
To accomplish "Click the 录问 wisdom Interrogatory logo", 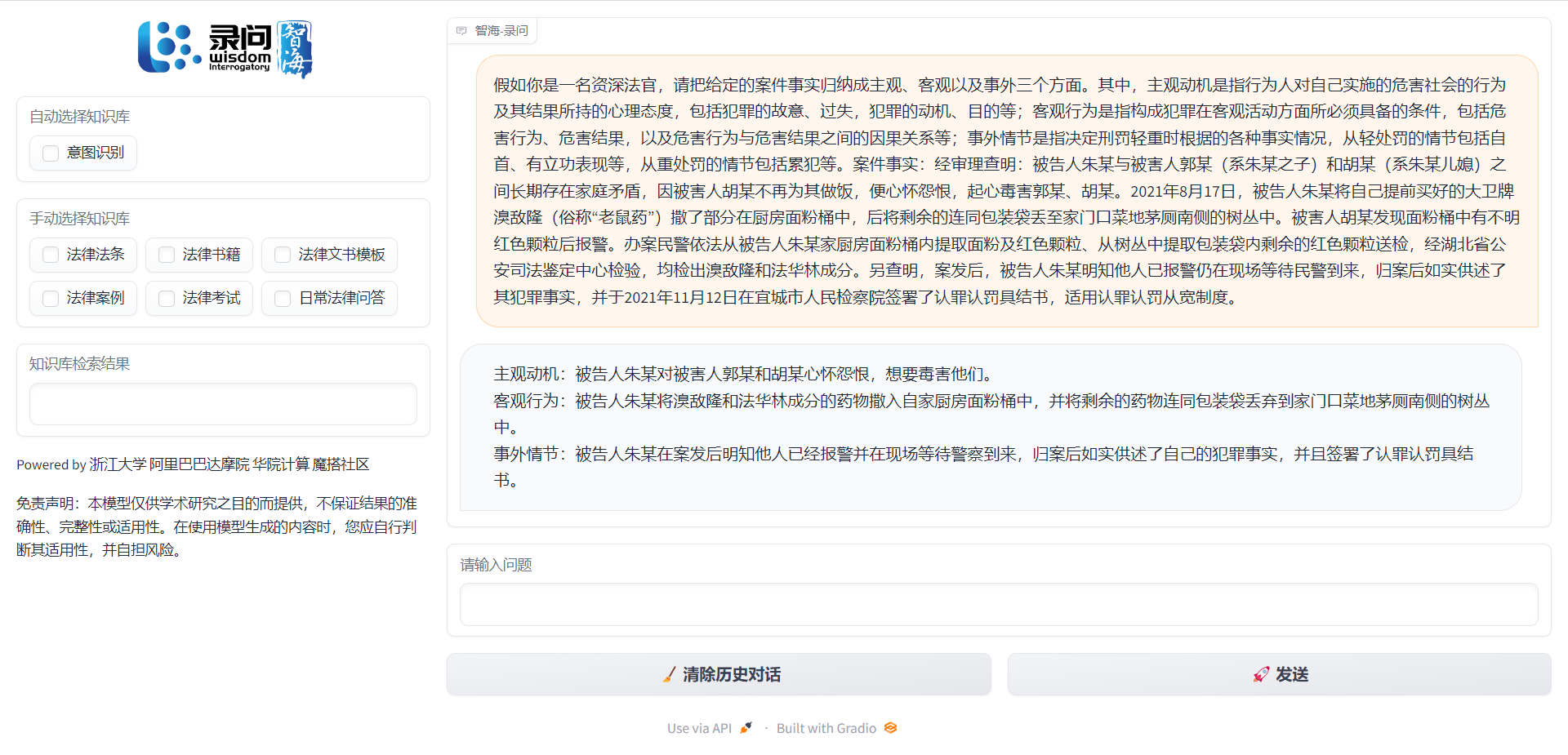I will tap(225, 49).
